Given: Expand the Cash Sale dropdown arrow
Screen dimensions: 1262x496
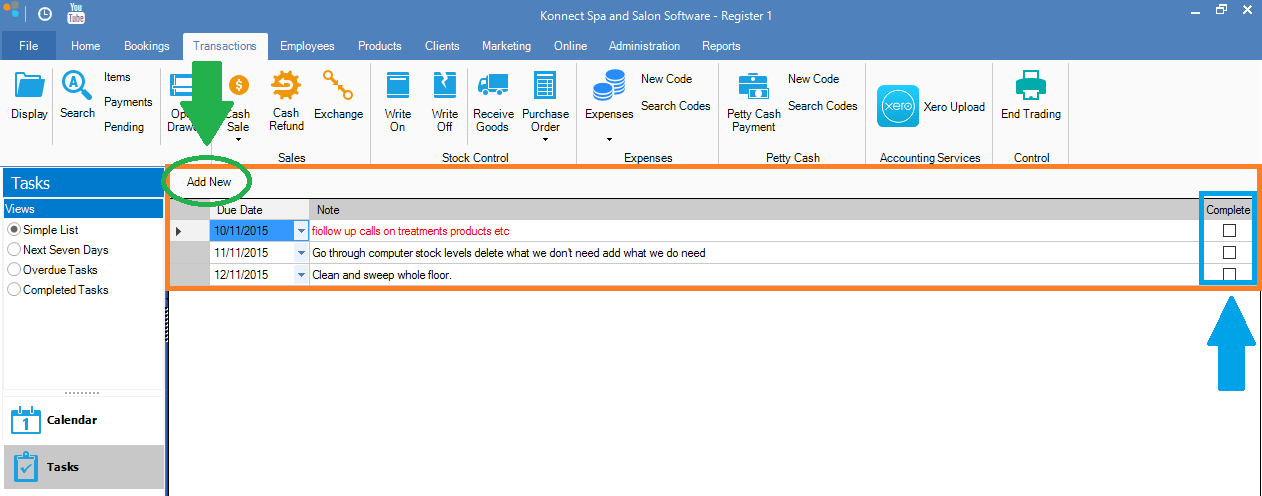Looking at the screenshot, I should coord(238,141).
